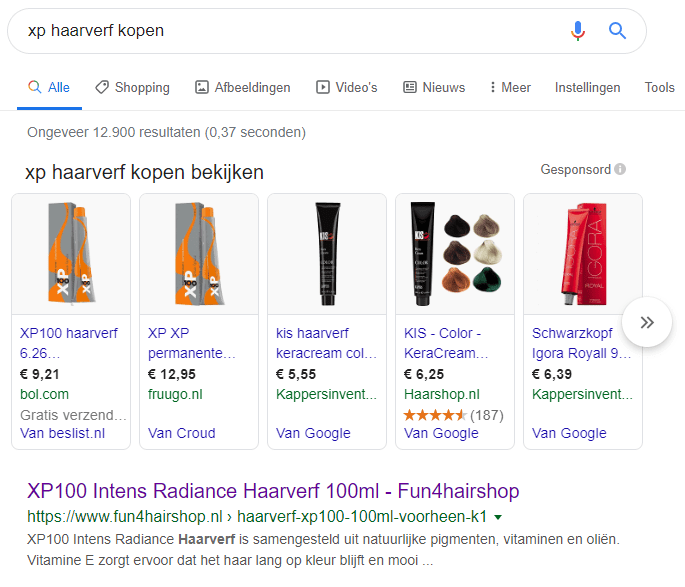Expand the fun4hairshop URL dropdown arrow
The height and width of the screenshot is (587, 685).
[x=498, y=518]
